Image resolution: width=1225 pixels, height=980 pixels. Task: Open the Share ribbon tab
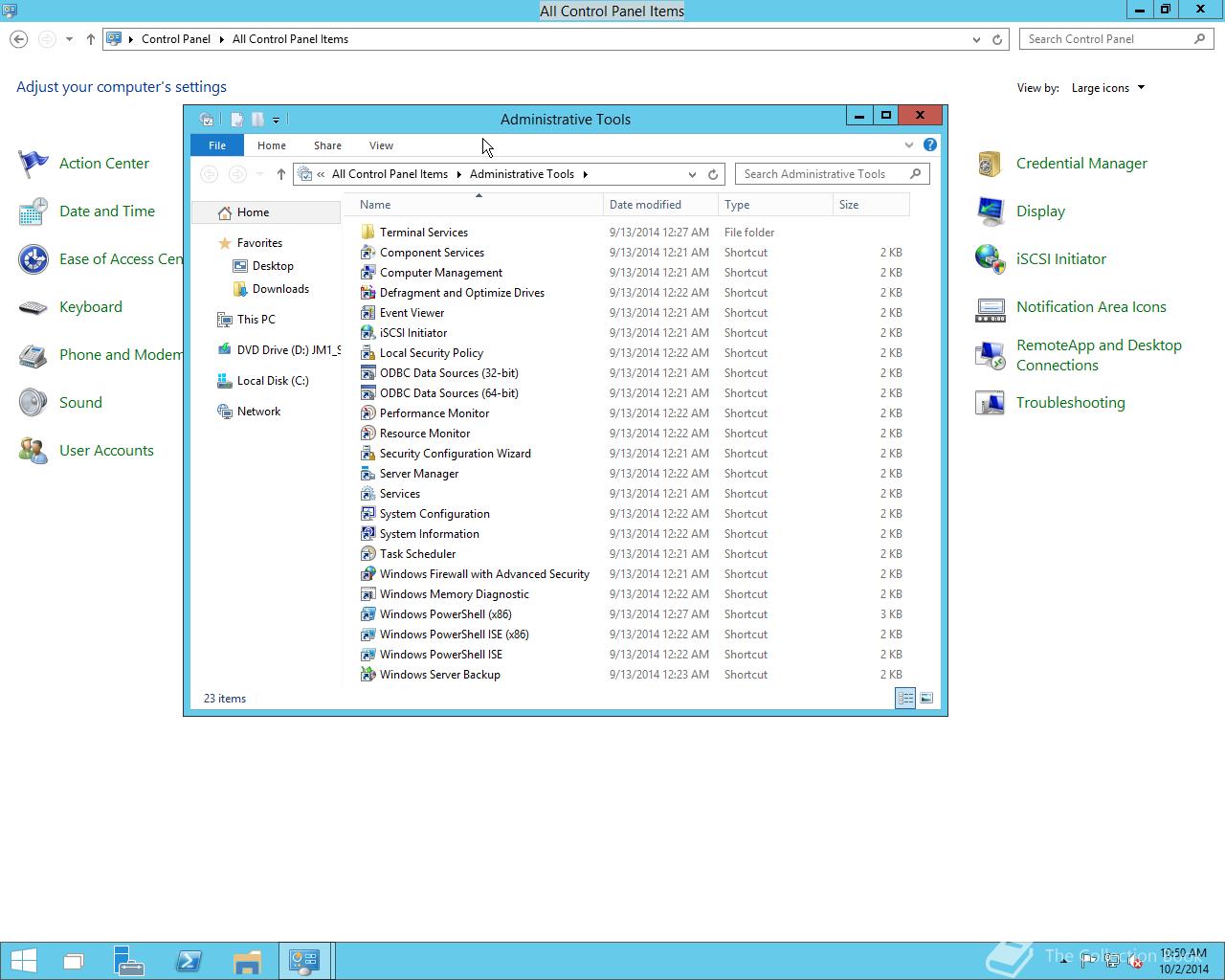click(327, 145)
